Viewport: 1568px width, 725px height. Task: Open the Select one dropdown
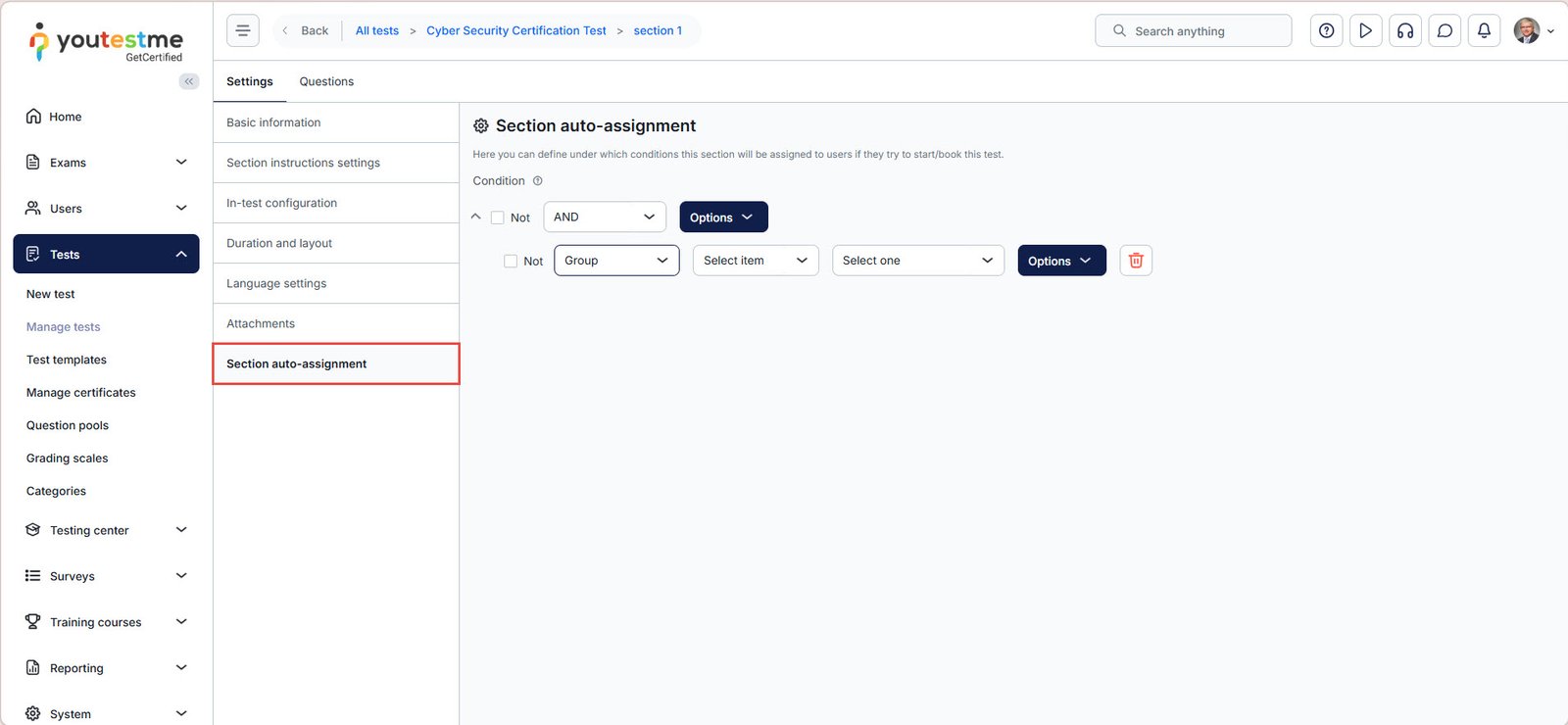[917, 261]
